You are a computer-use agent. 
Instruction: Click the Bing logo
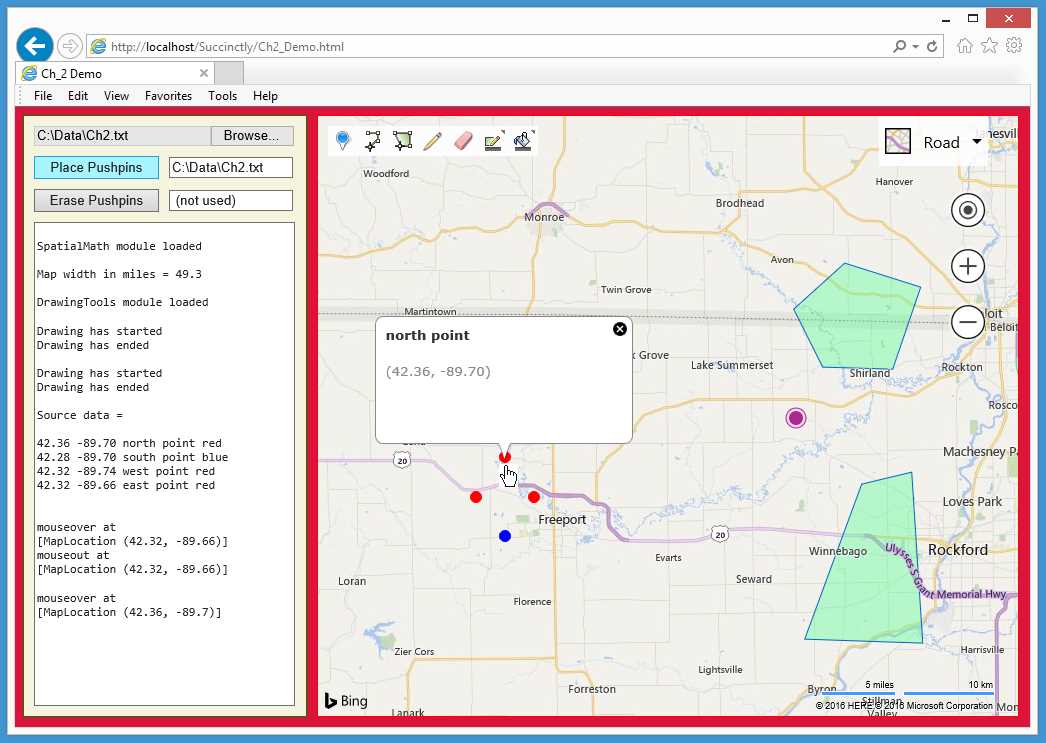[x=346, y=701]
